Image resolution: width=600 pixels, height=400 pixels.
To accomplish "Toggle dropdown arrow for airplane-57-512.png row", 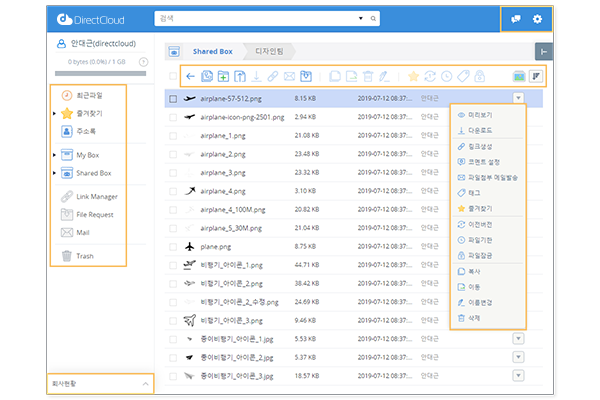I will pyautogui.click(x=518, y=98).
